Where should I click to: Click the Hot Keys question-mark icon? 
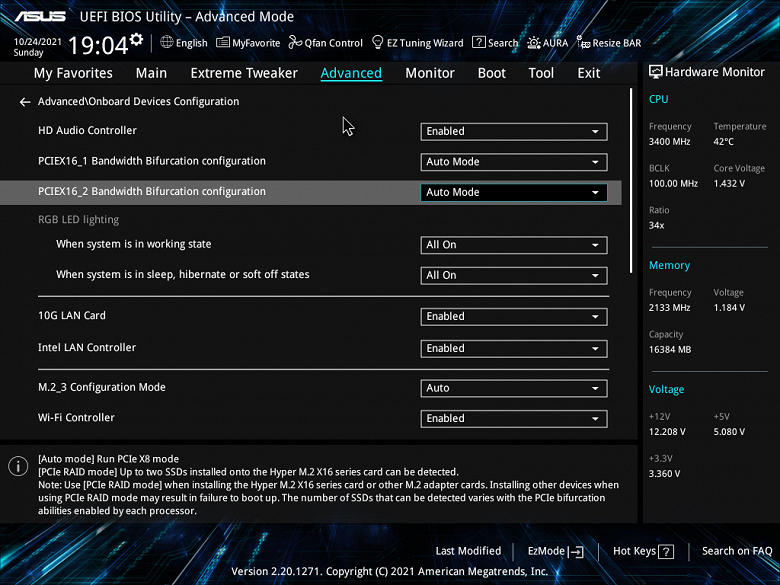pos(666,551)
